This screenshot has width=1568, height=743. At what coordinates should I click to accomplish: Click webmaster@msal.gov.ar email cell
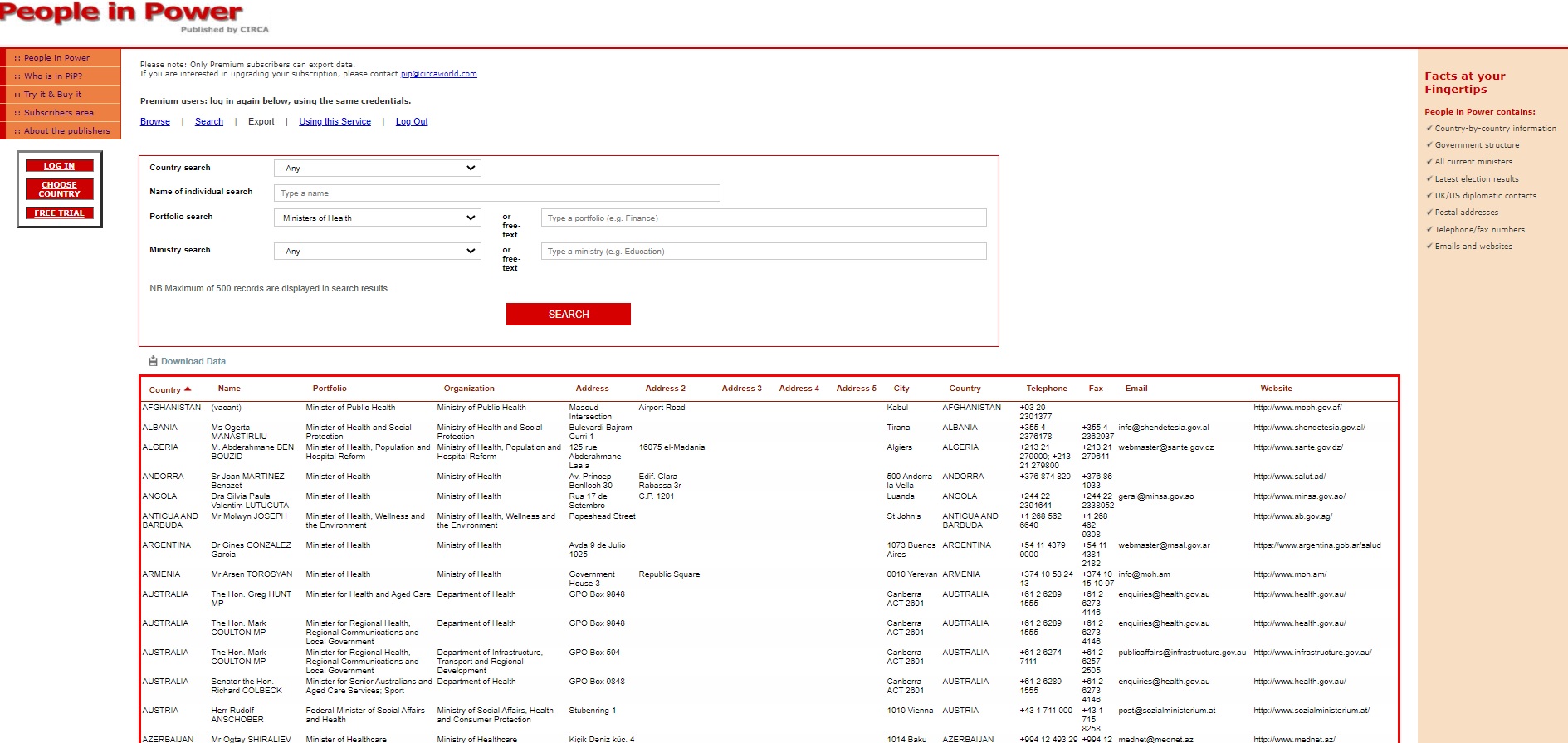[1164, 545]
